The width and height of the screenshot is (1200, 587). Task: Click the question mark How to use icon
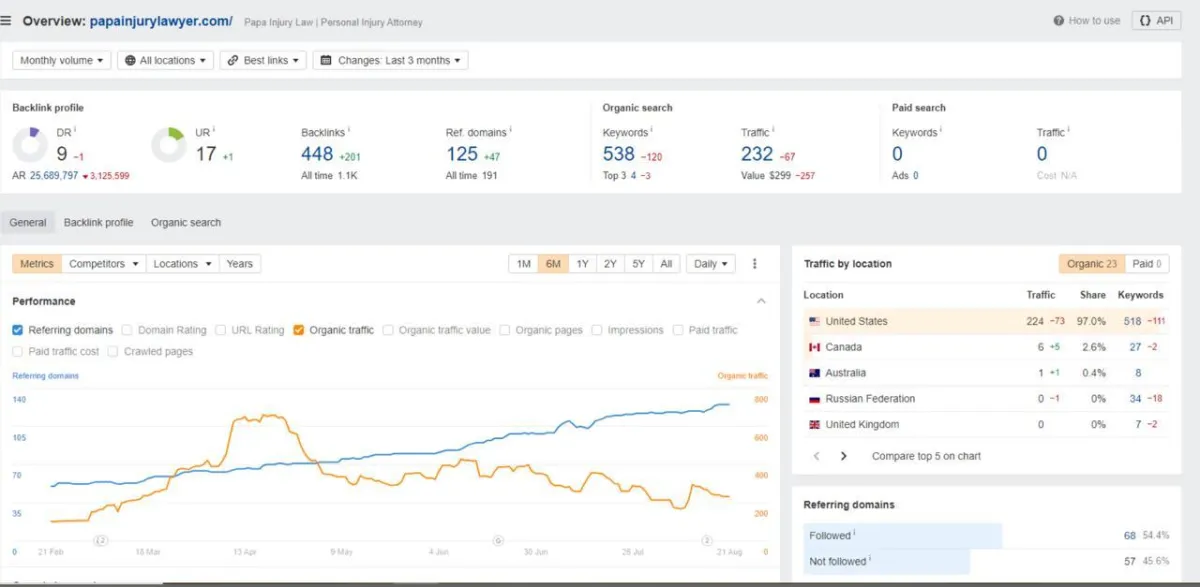pos(1059,21)
